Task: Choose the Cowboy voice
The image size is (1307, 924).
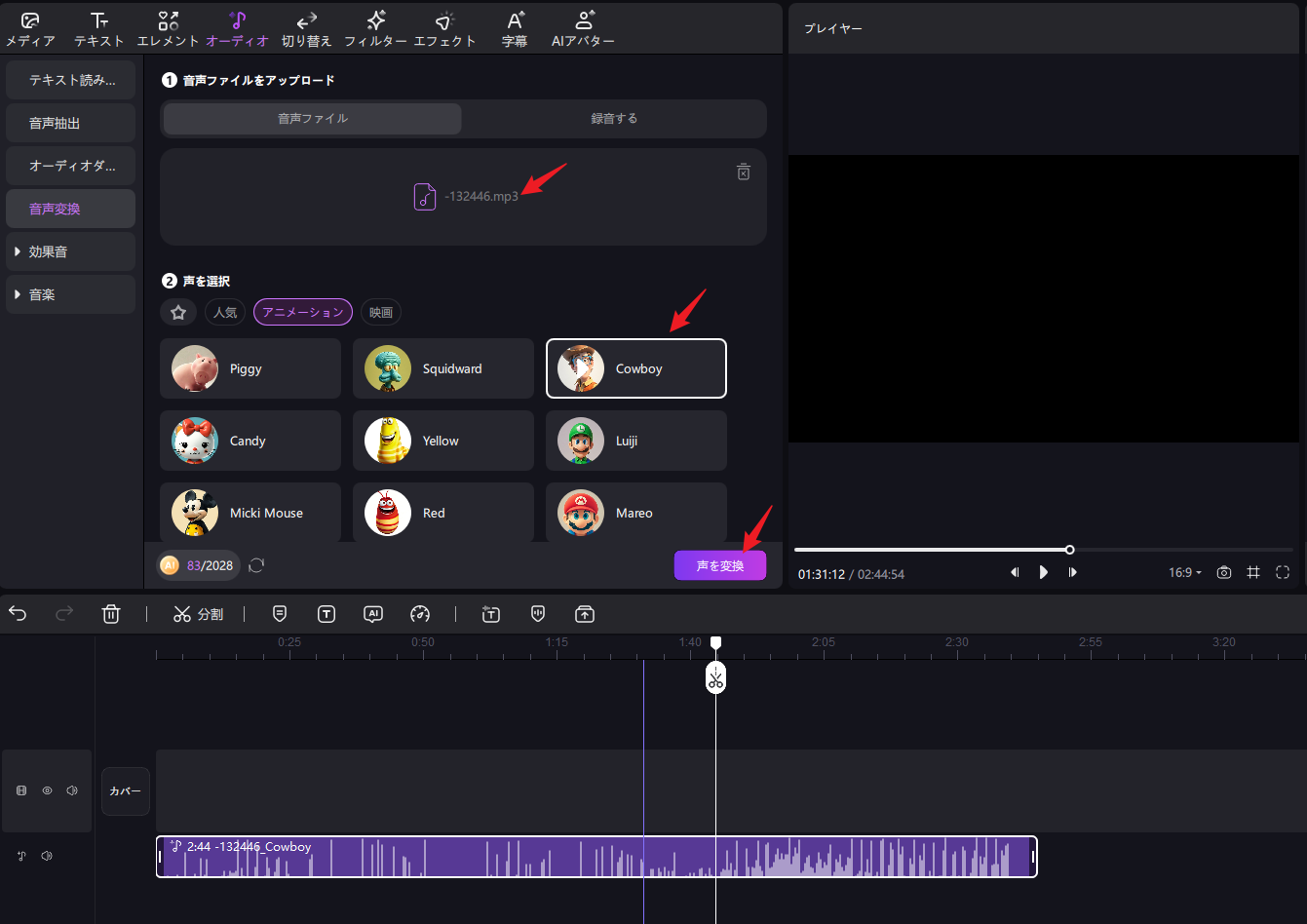Action: pos(636,368)
